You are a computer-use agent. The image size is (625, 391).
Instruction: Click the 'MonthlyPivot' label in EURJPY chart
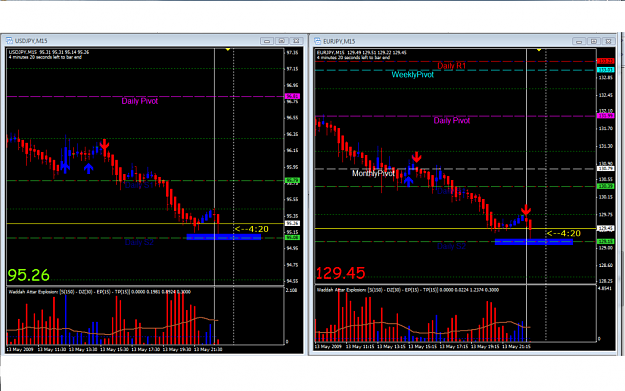[373, 173]
